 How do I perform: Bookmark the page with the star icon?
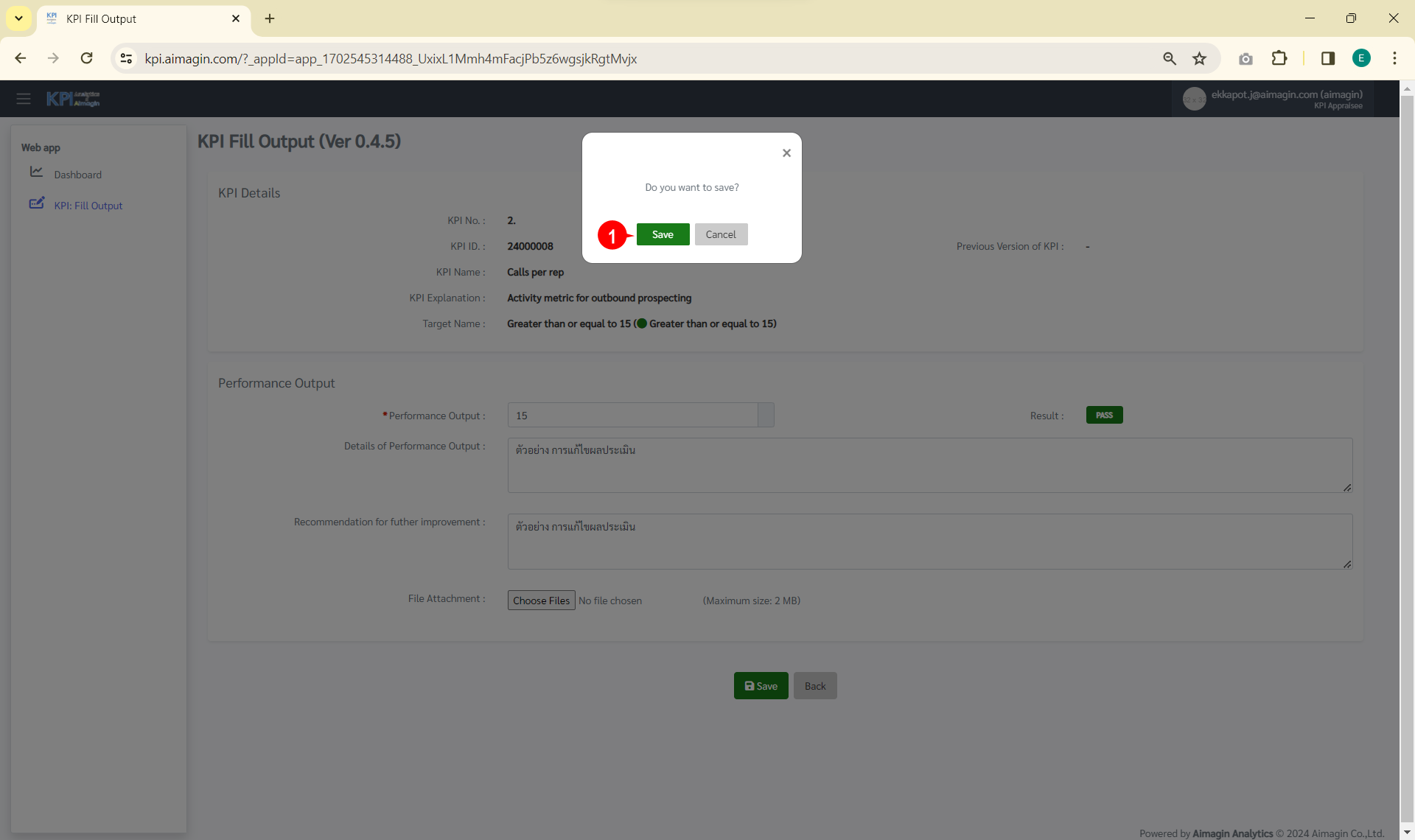pyautogui.click(x=1200, y=58)
